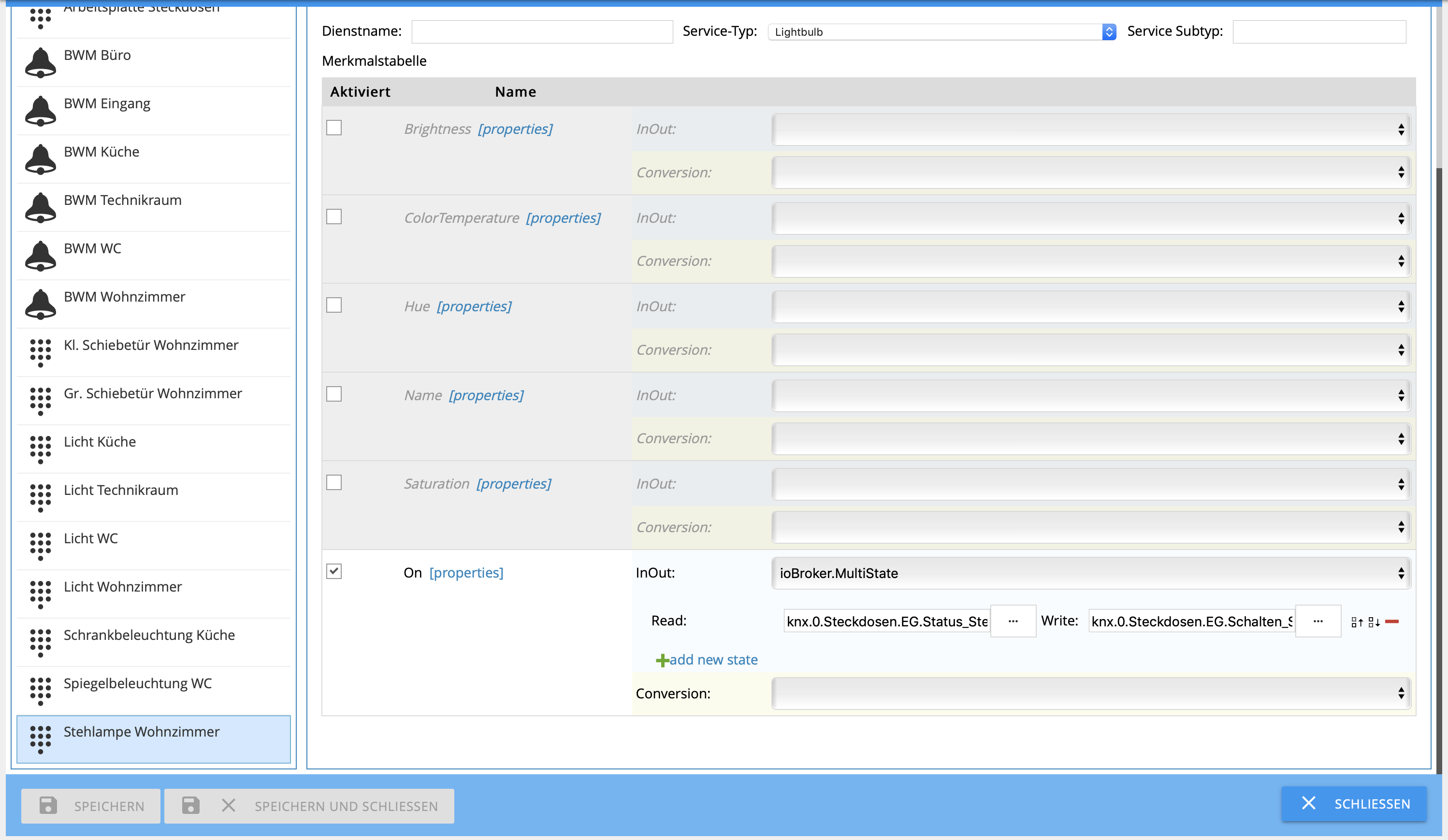
Task: Click the Dienstname input field
Action: tap(541, 31)
